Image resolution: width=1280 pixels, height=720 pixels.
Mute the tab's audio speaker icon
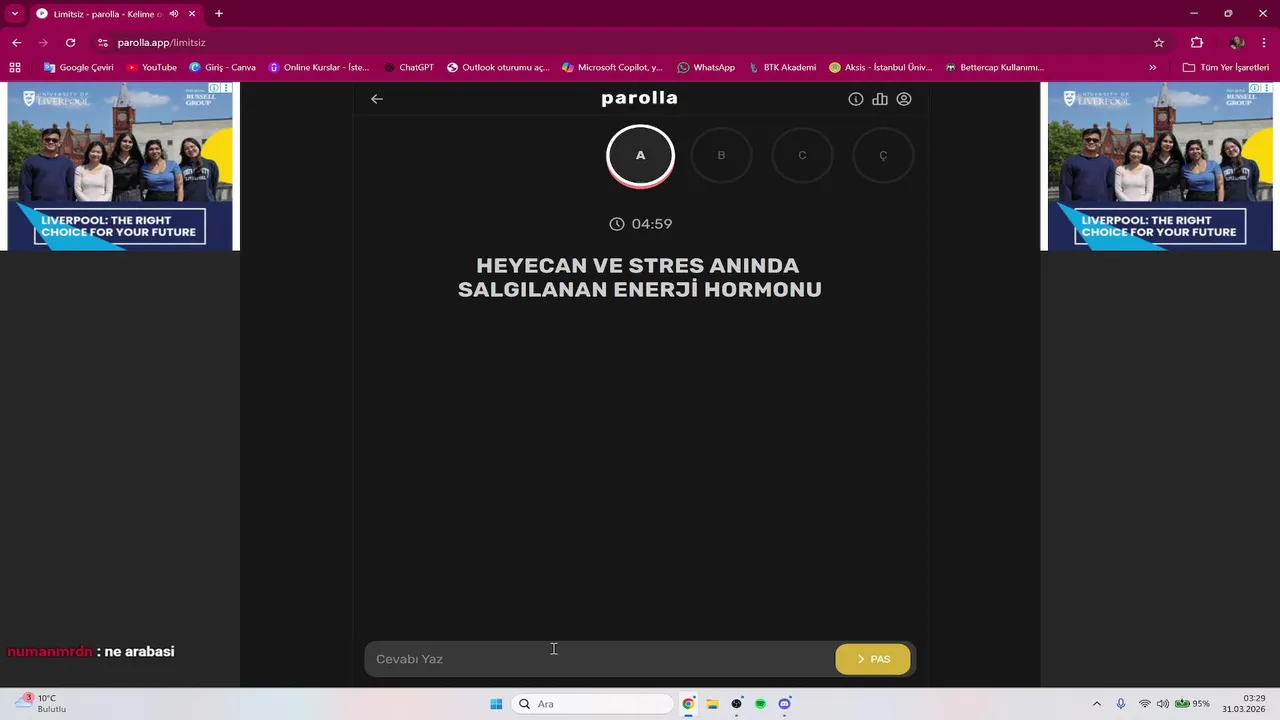tap(174, 14)
